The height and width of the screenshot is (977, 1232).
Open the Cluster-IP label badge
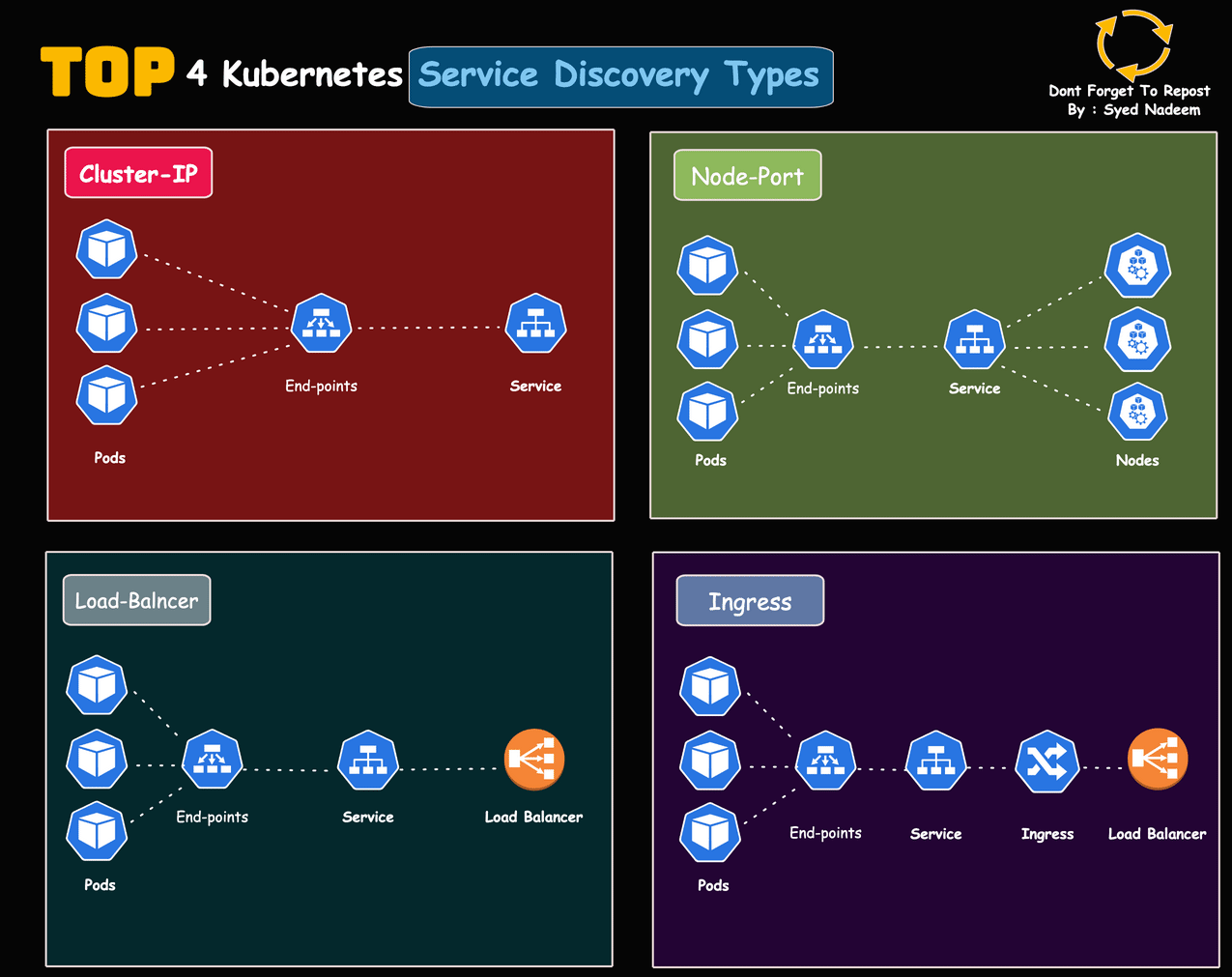(137, 172)
